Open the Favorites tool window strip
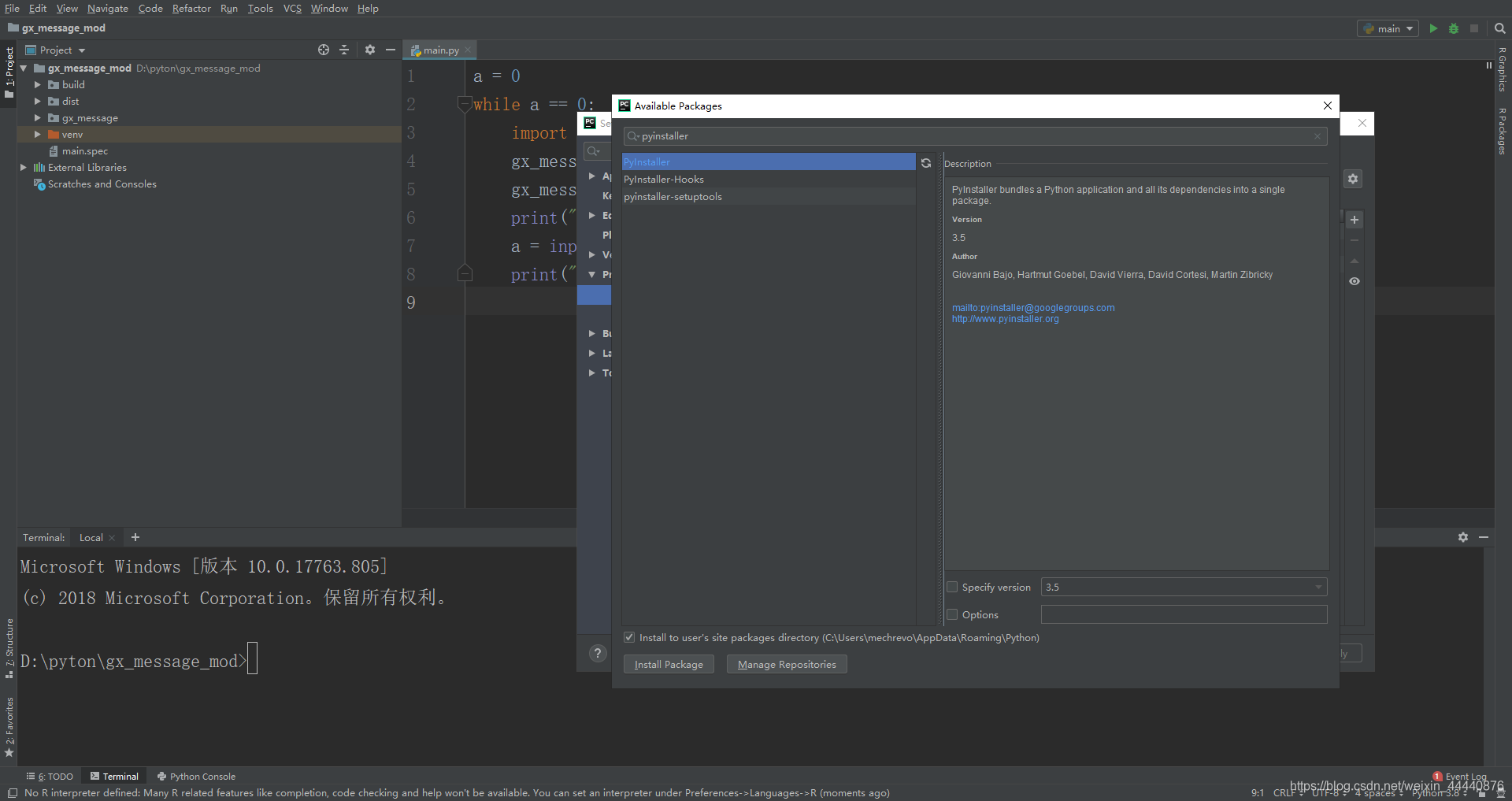The image size is (1512, 801). 9,726
